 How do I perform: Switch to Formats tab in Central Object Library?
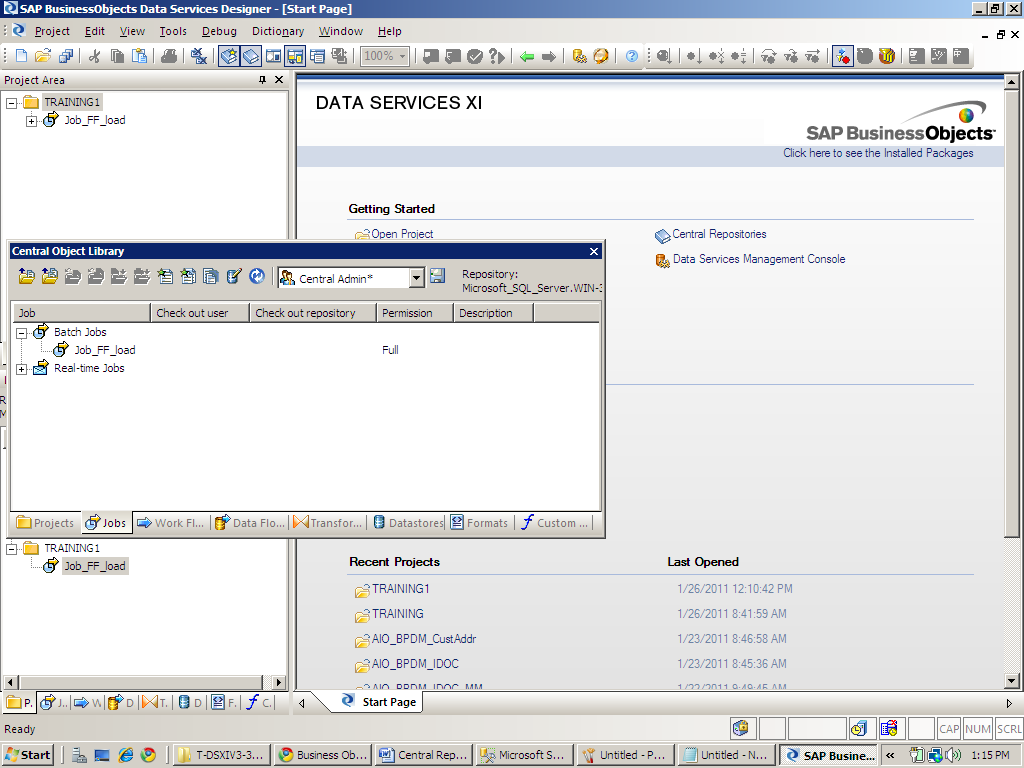click(479, 522)
